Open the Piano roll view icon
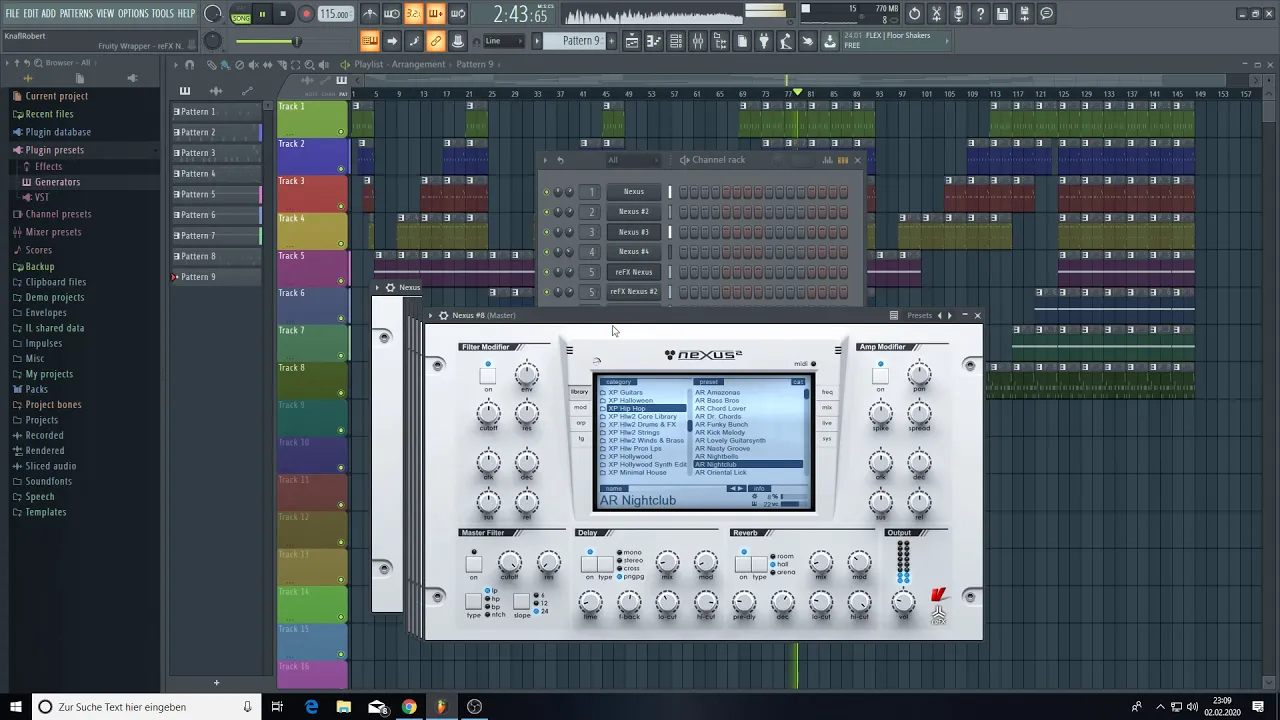The image size is (1280, 720). tap(654, 41)
